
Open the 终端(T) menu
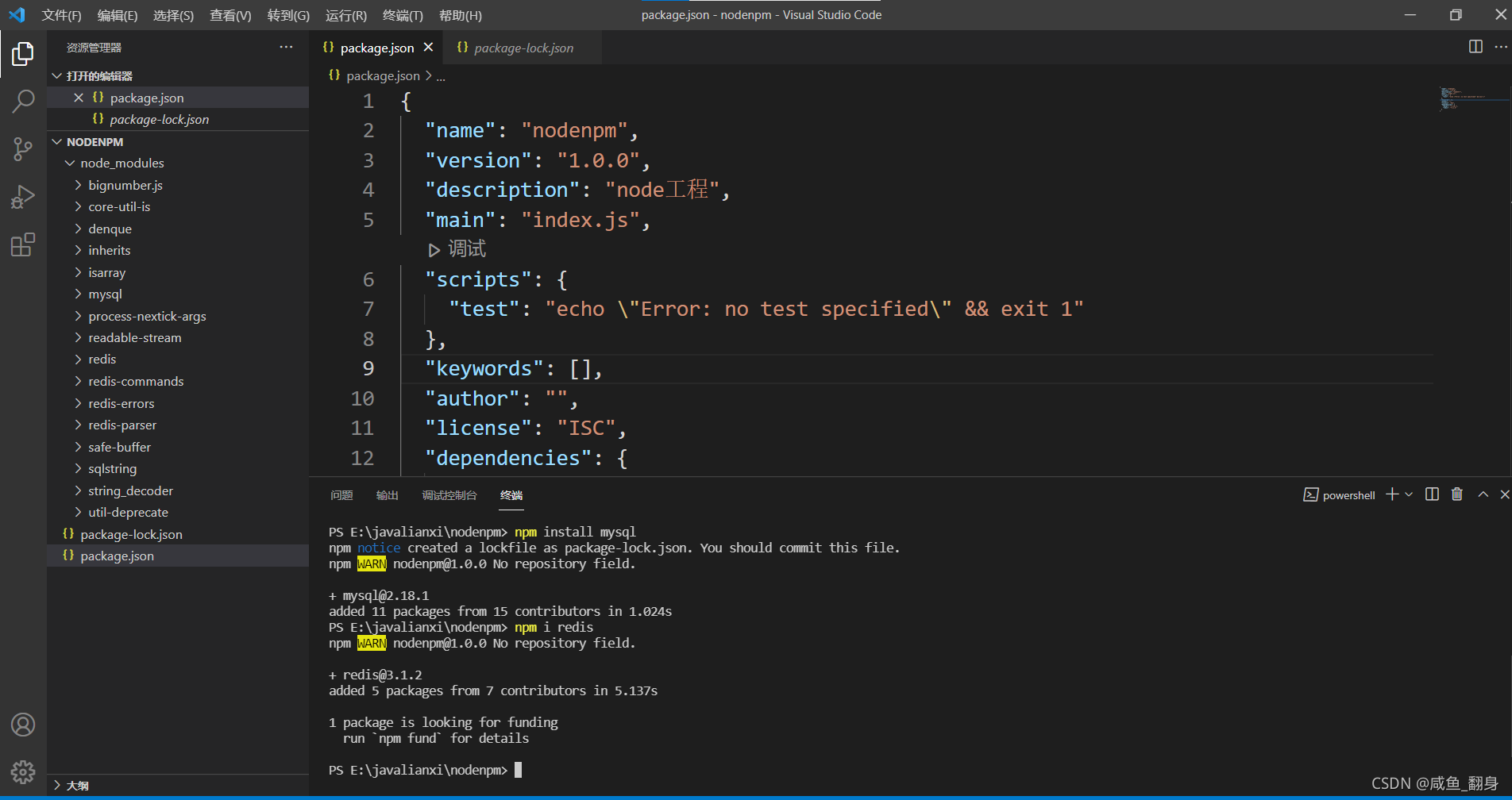click(403, 15)
